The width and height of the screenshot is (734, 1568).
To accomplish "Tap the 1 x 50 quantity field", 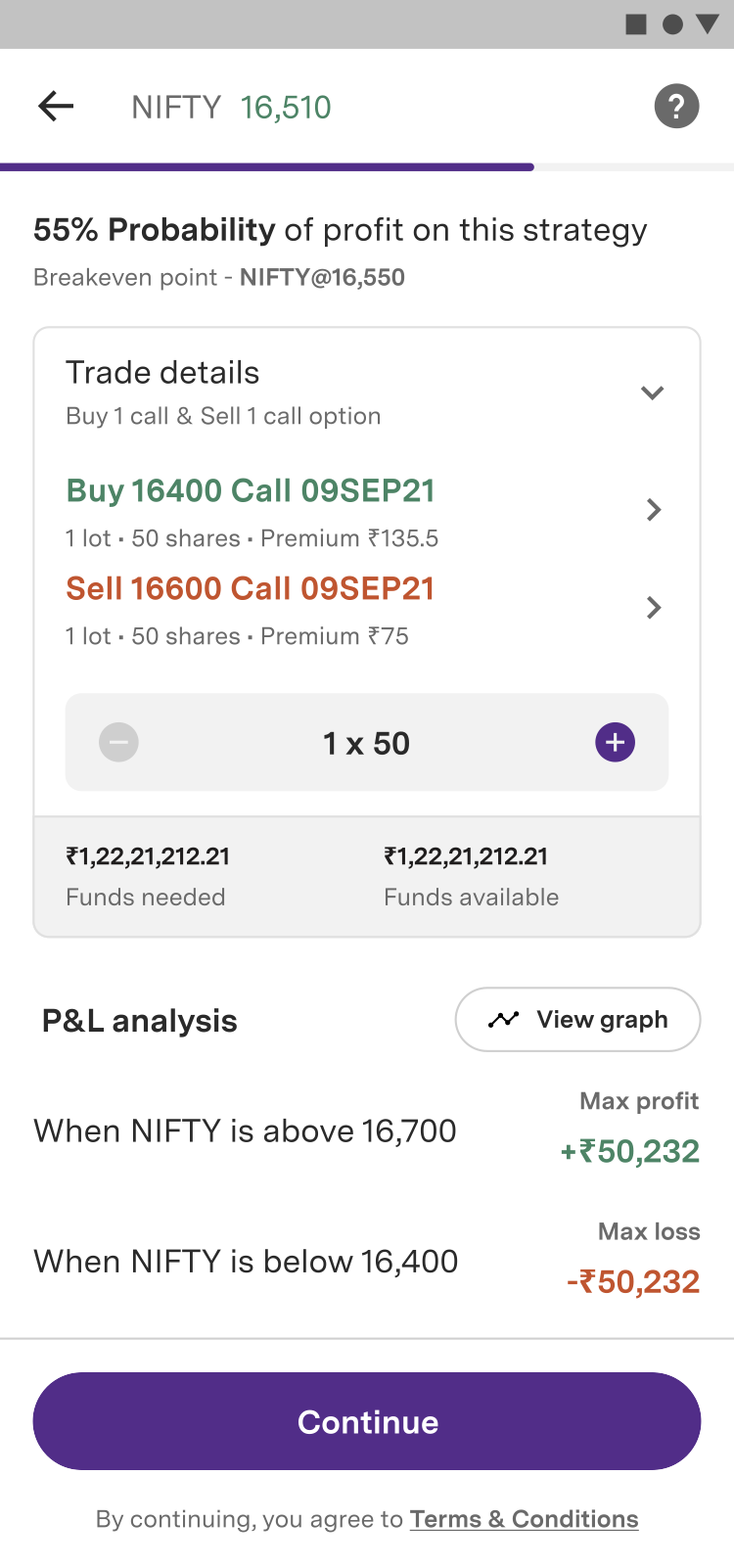I will point(366,743).
